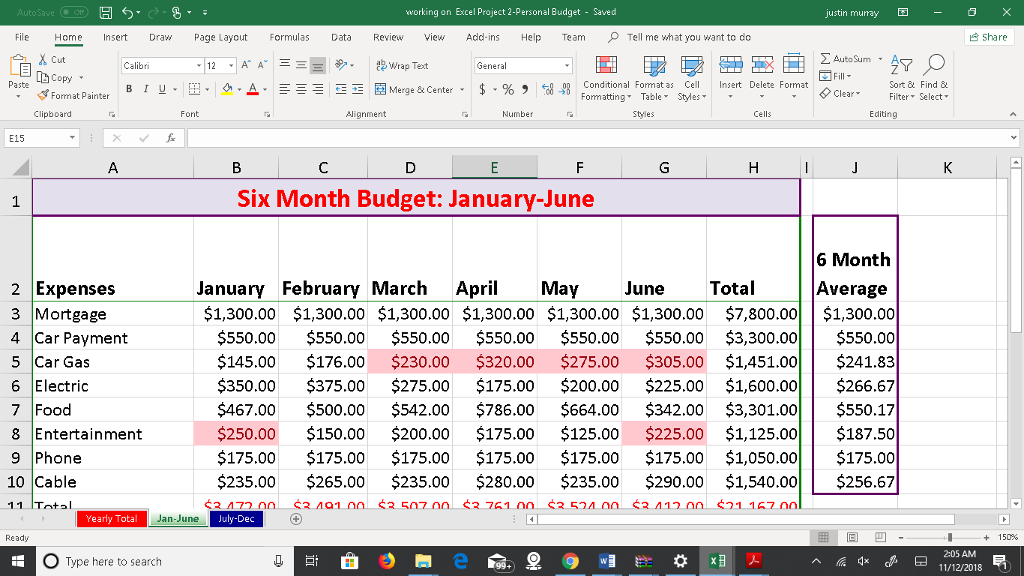The width and height of the screenshot is (1024, 576).
Task: Open the Sort & Filter dropdown
Action: click(902, 78)
